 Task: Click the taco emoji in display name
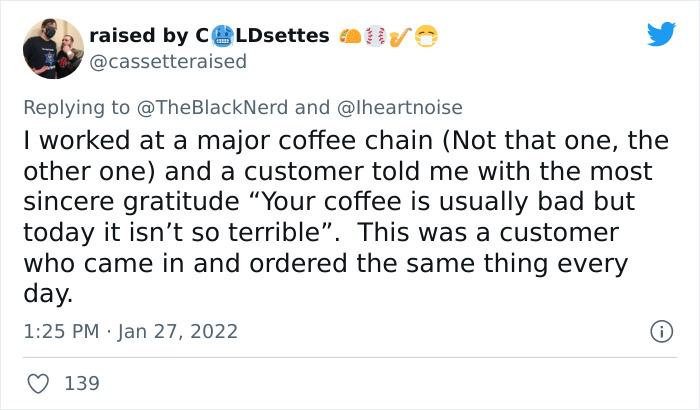(x=350, y=36)
